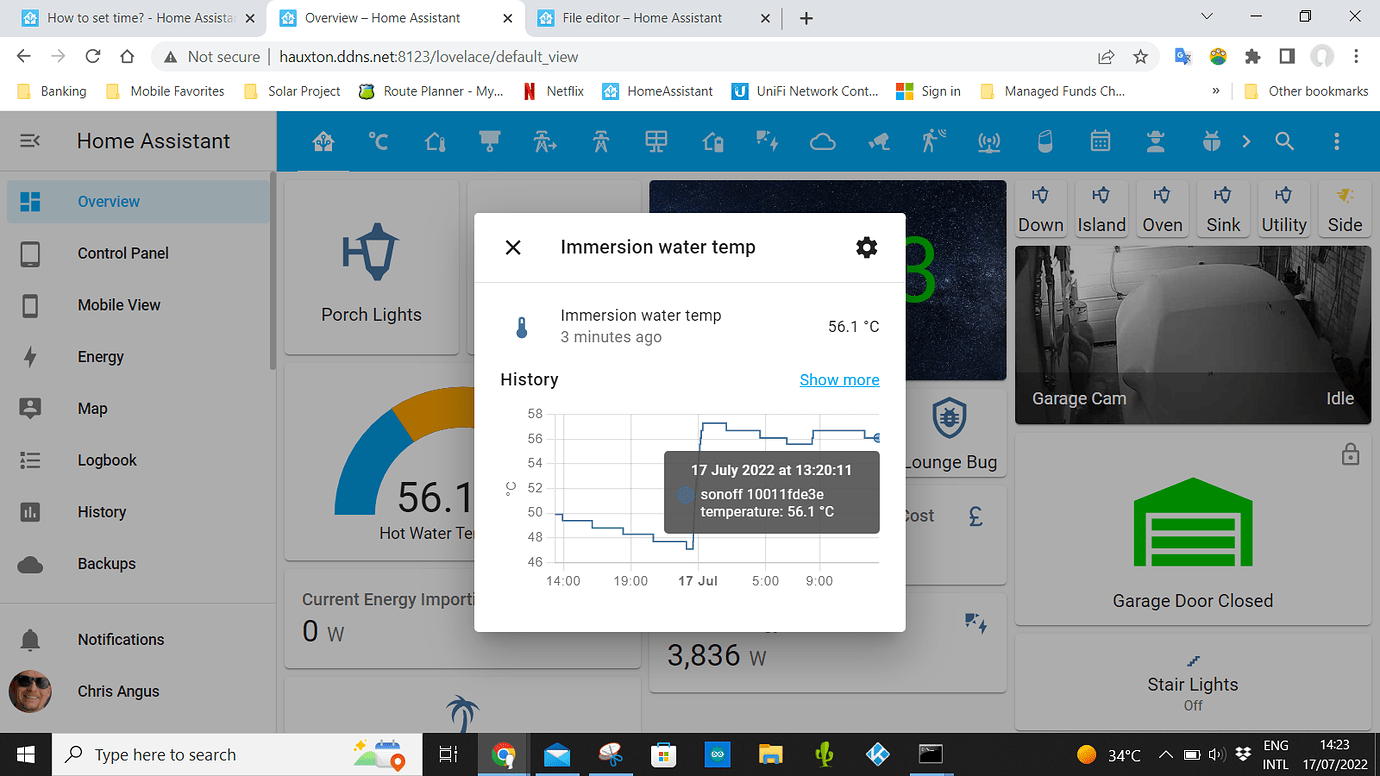This screenshot has width=1380, height=776.
Task: Open the Energy section in the sidebar
Action: (100, 356)
